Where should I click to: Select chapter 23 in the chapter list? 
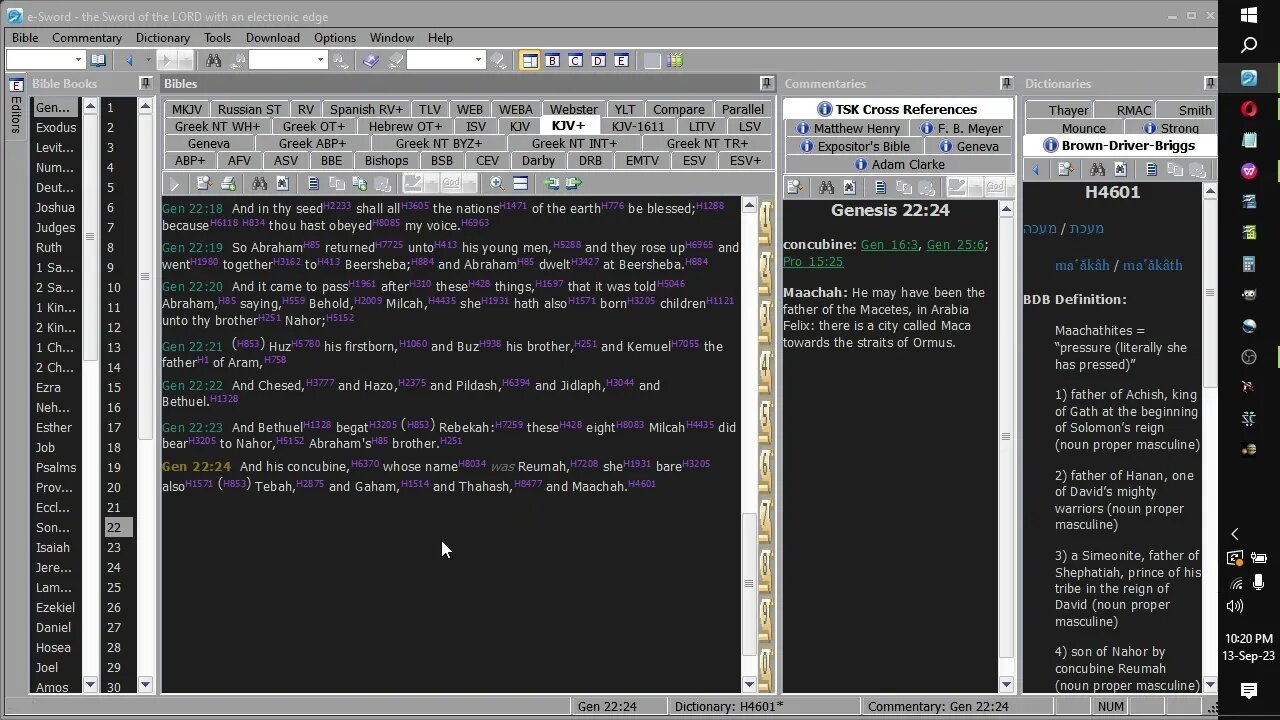115,547
